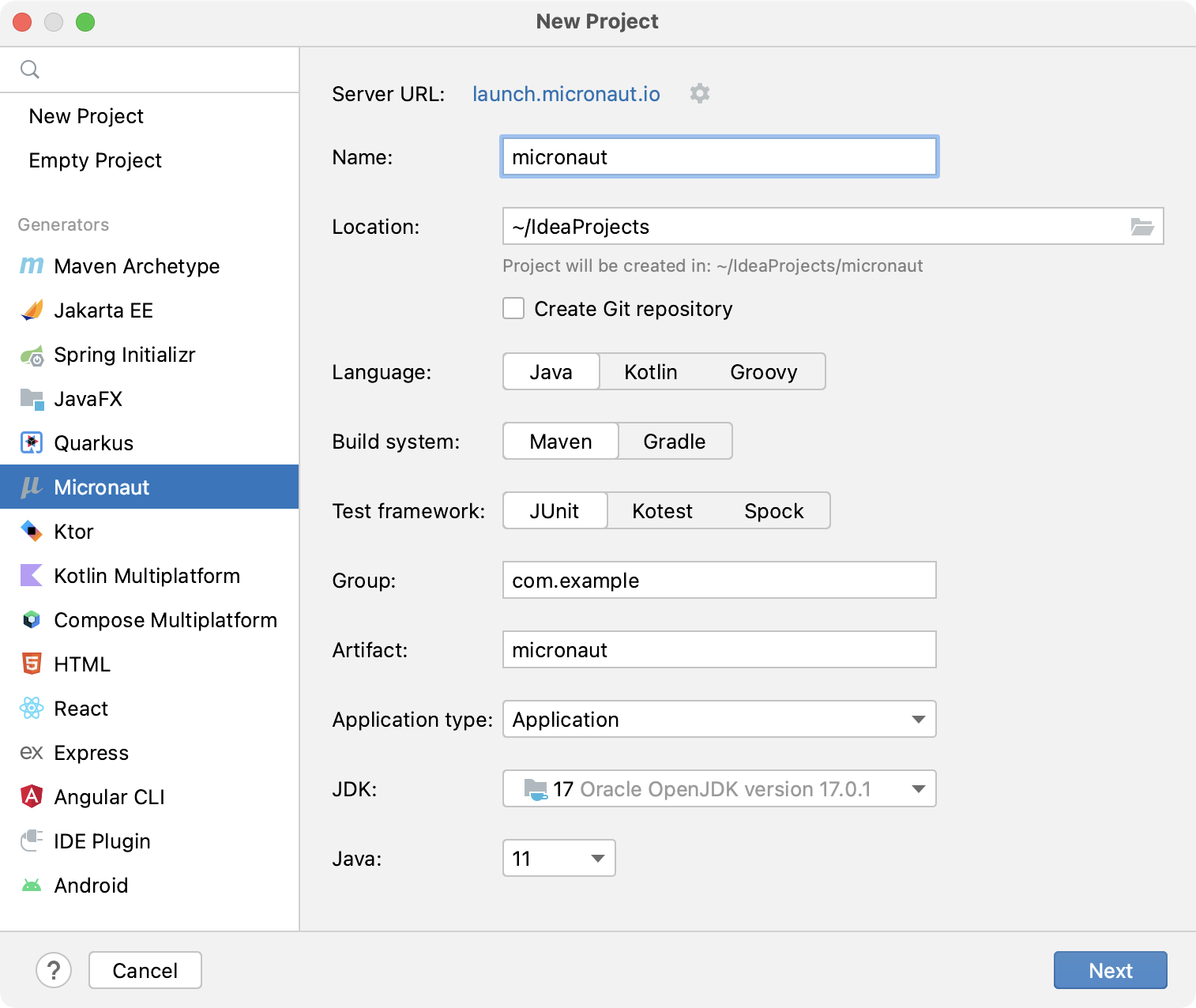This screenshot has height=1008, width=1196.
Task: Open launch.micronaut.io server link
Action: tap(566, 94)
